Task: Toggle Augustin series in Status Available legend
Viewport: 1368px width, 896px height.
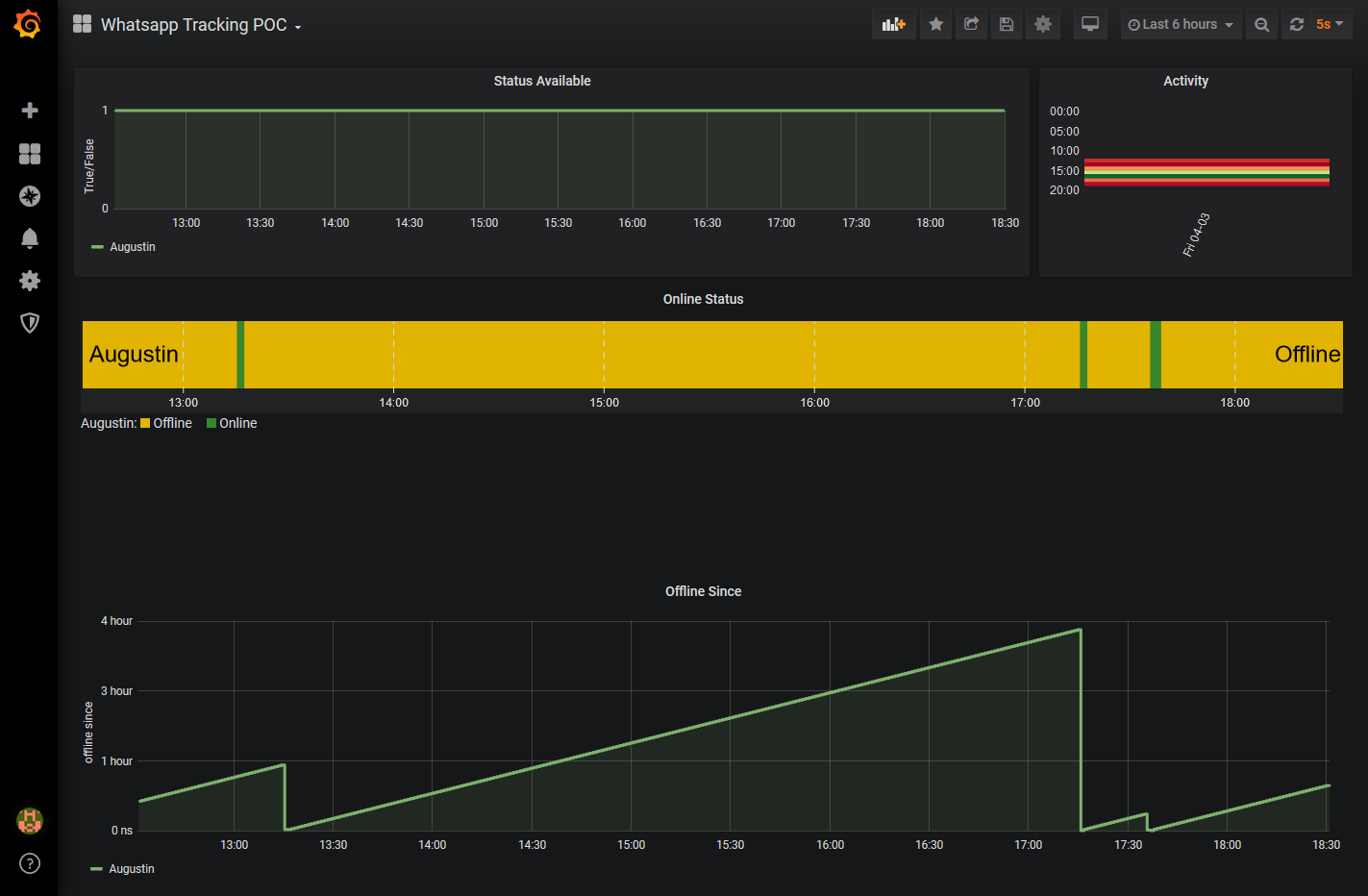Action: pos(132,247)
